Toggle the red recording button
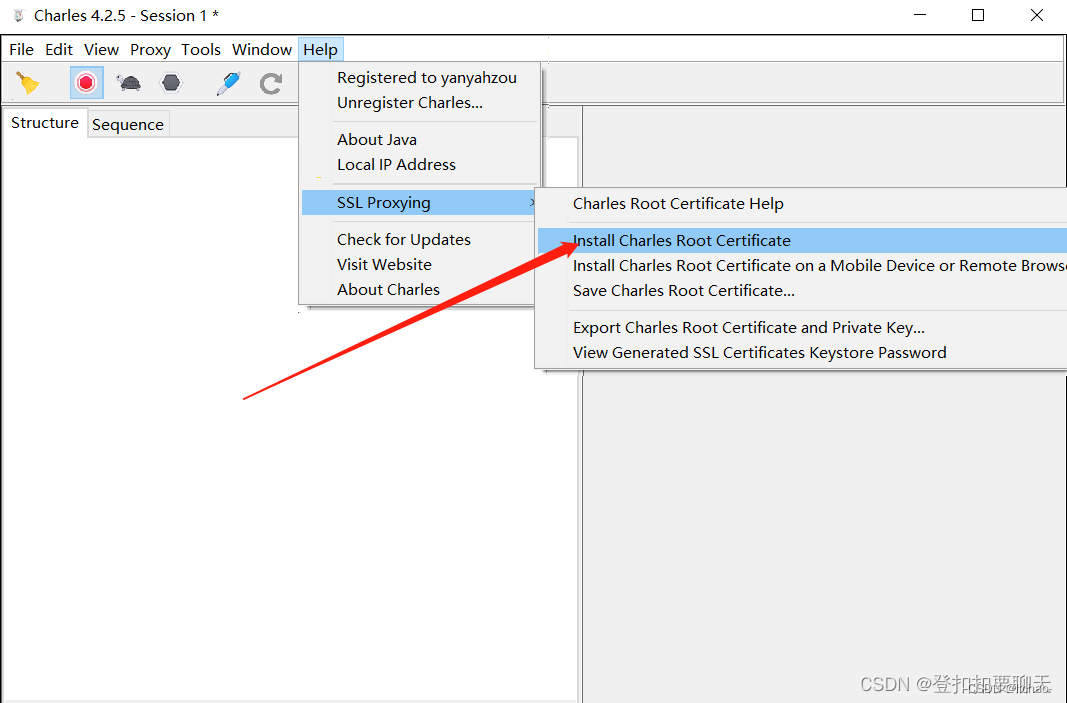This screenshot has height=703, width=1067. [86, 83]
